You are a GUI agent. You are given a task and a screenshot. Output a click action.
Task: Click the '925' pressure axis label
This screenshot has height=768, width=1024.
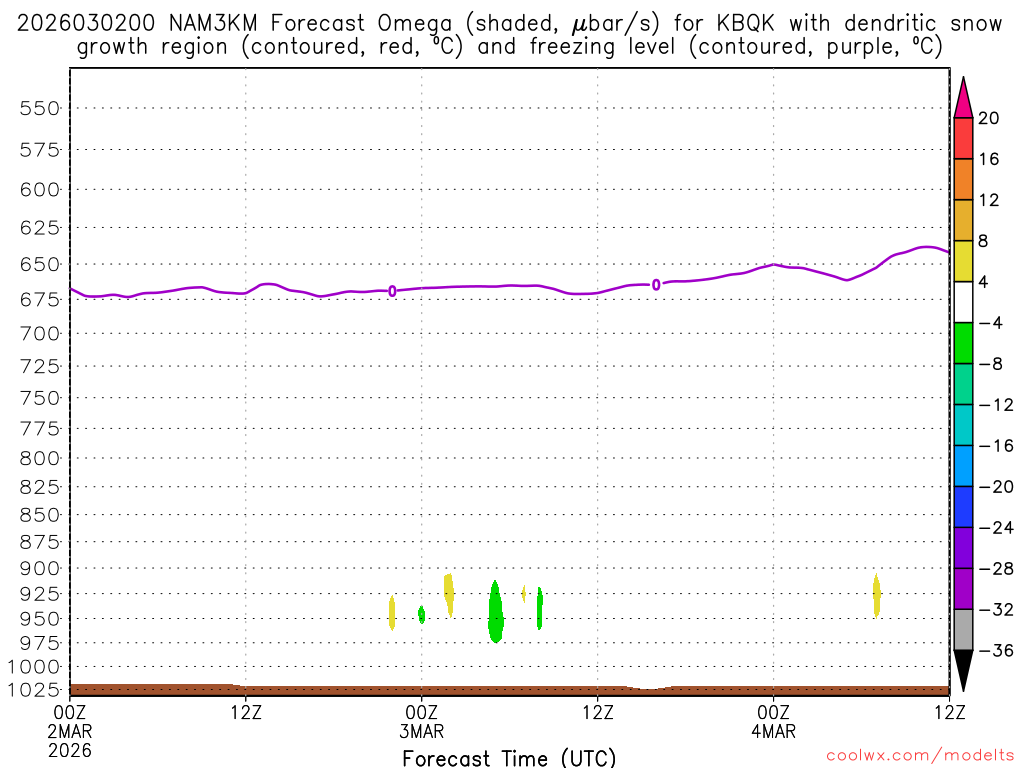(40, 594)
